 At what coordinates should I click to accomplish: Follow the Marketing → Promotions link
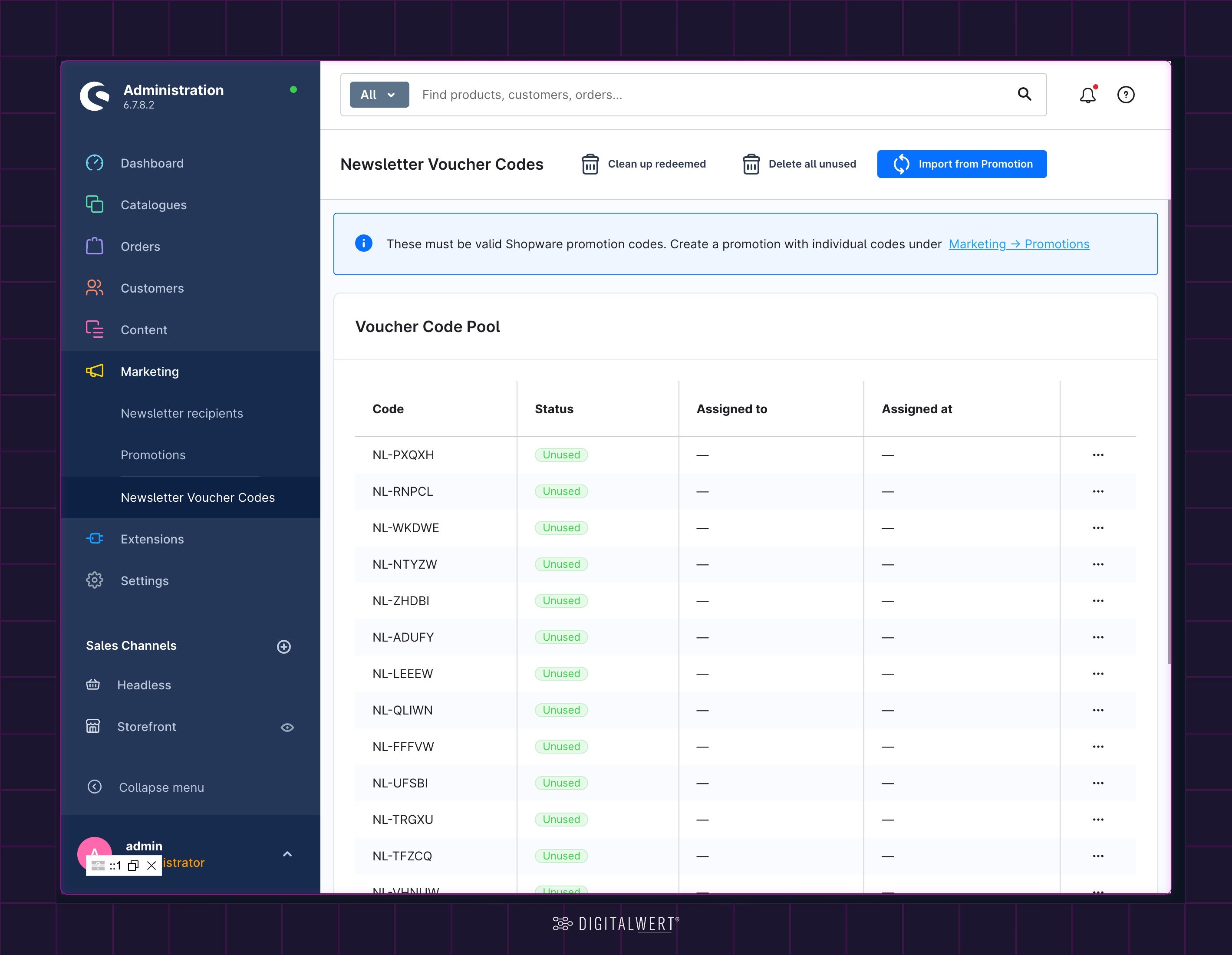pyautogui.click(x=1019, y=244)
